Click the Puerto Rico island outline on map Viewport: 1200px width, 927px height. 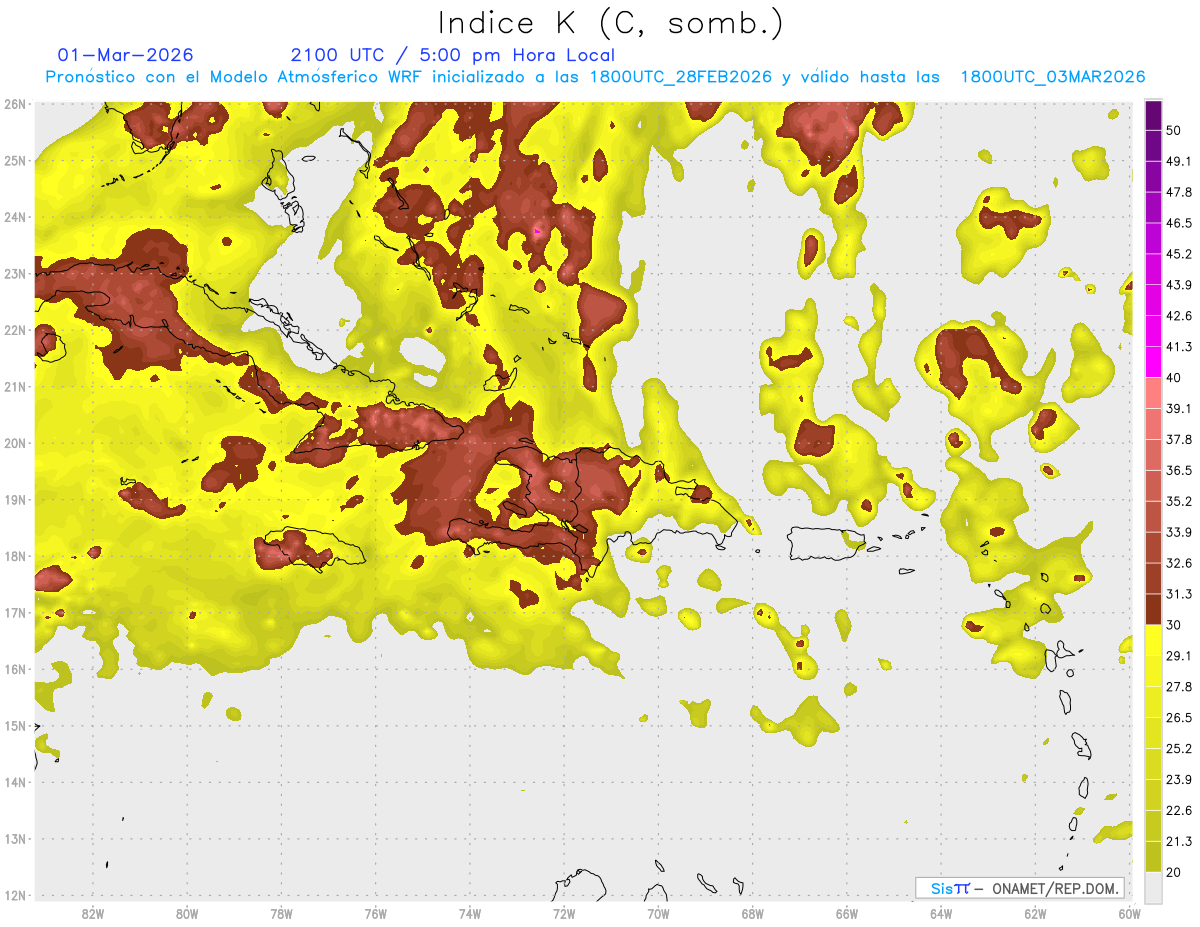pyautogui.click(x=825, y=544)
